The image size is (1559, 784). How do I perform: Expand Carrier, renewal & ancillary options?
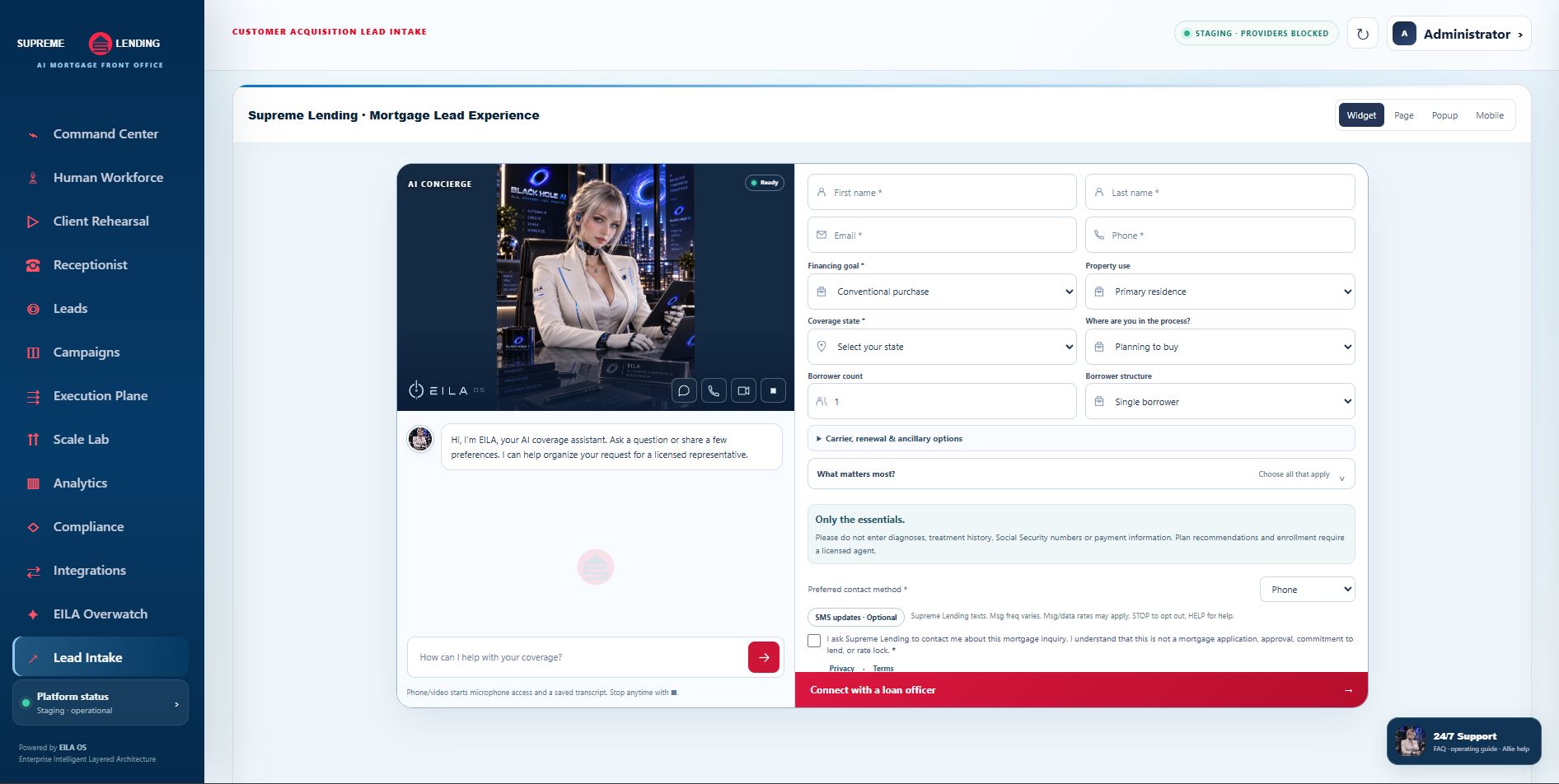pyautogui.click(x=1081, y=438)
